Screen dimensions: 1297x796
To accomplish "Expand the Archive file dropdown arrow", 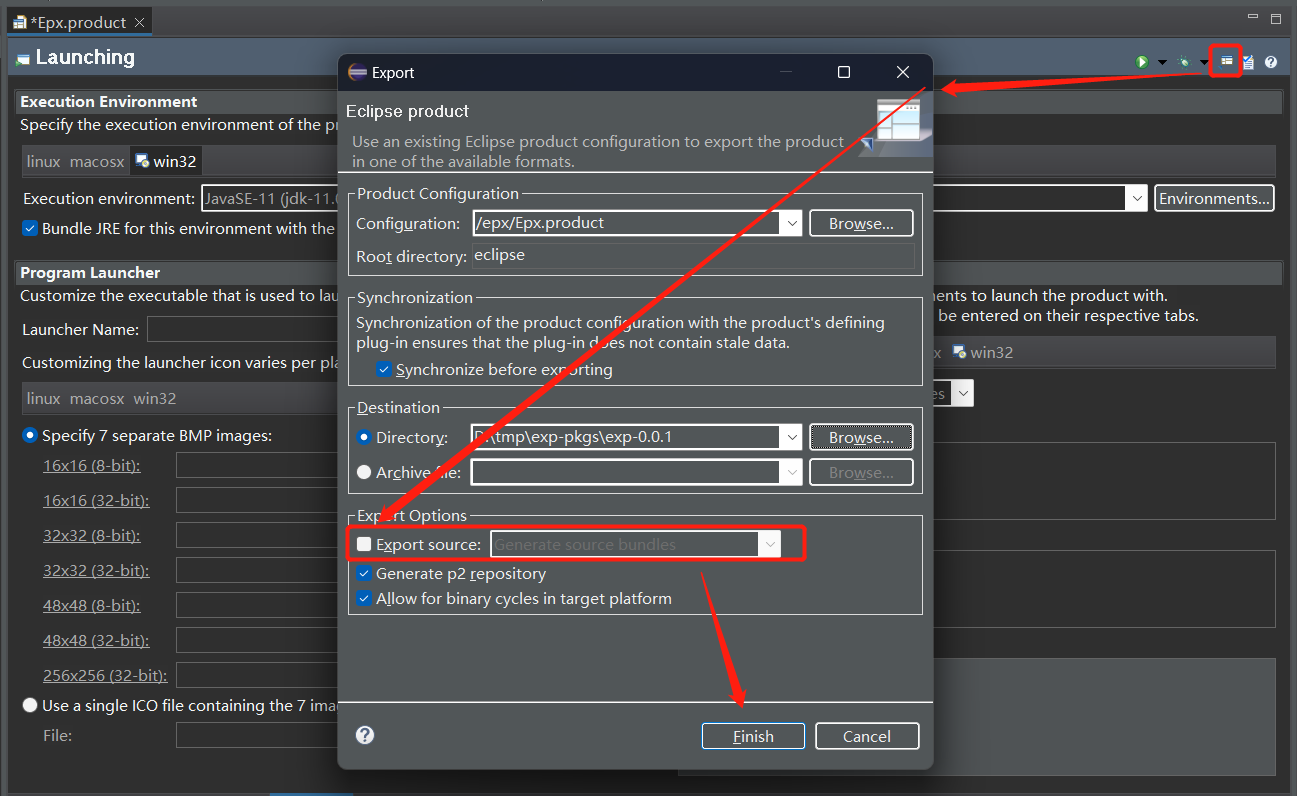I will 791,472.
